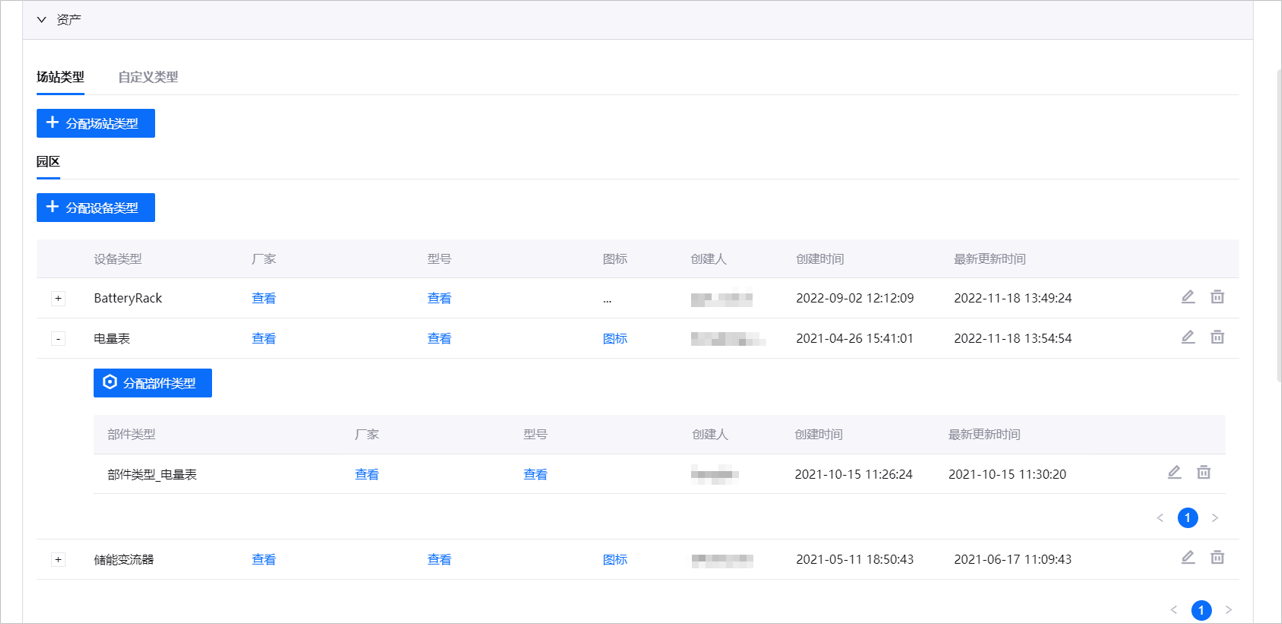The height and width of the screenshot is (624, 1282).
Task: Open the 分配部件类型 dialog
Action: 153,383
